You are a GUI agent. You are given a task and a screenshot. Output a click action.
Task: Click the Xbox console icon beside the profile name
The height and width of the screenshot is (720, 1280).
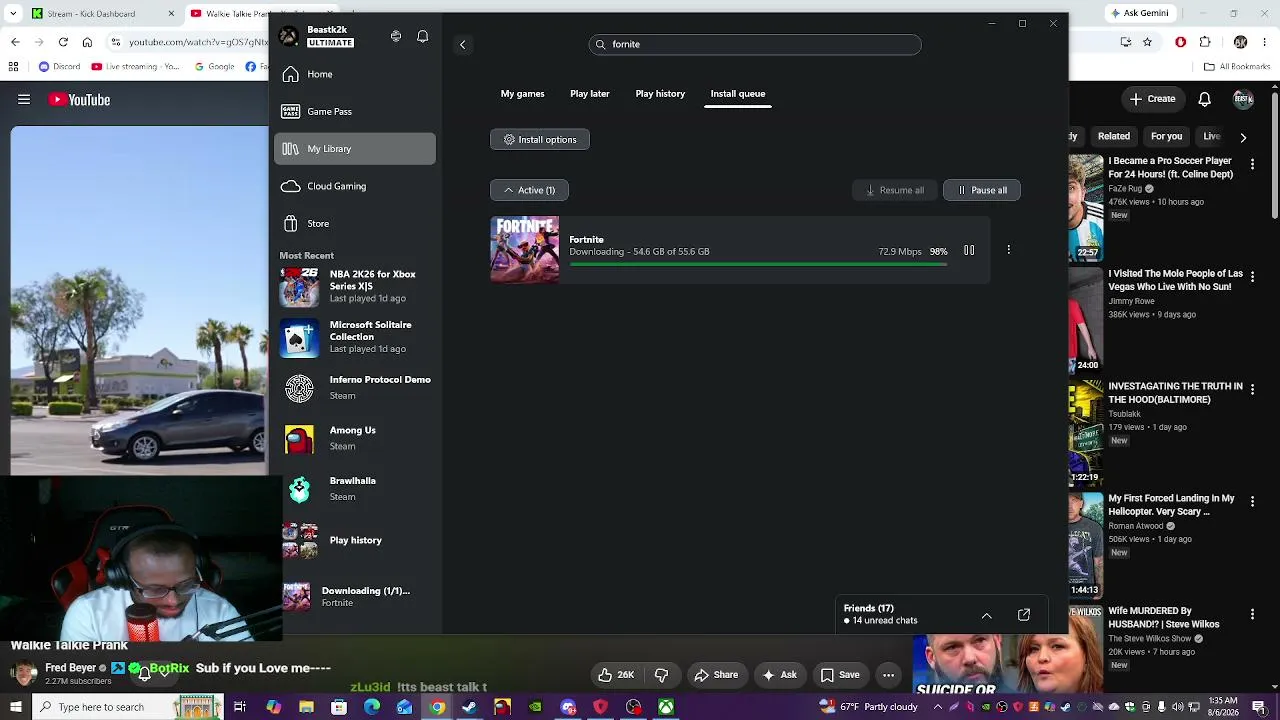pyautogui.click(x=396, y=36)
